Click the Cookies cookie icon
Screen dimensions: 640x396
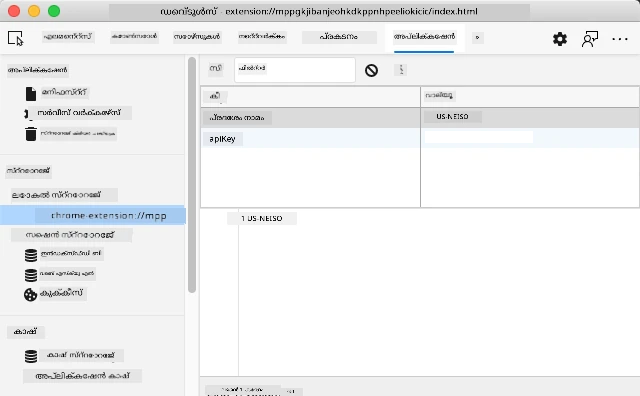pos(30,294)
